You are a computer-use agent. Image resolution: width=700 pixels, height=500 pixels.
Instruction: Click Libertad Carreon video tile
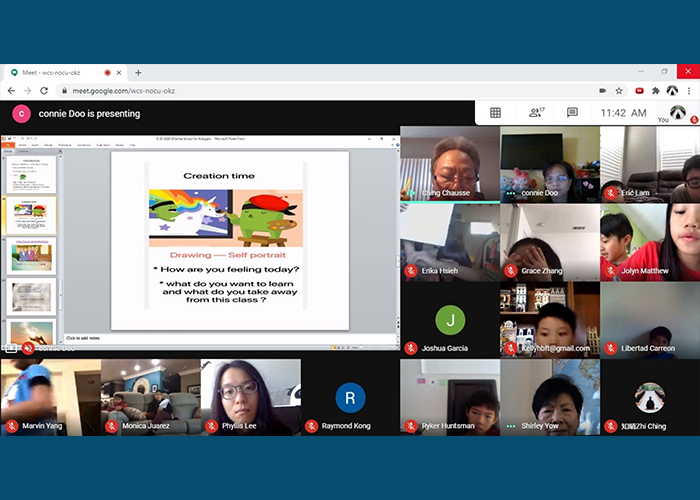pos(650,320)
